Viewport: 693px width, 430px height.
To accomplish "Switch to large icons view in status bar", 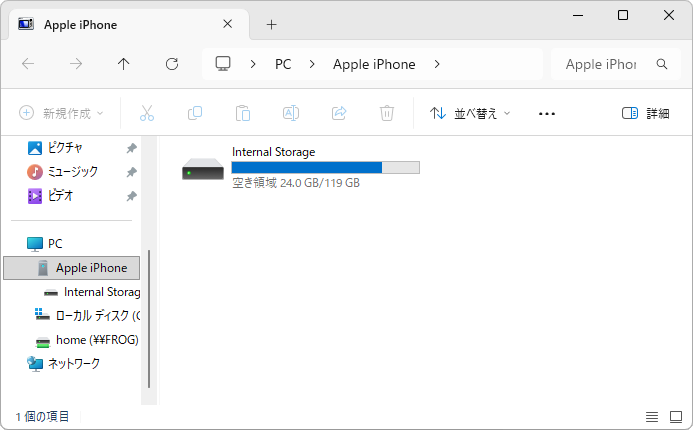I will [x=676, y=416].
